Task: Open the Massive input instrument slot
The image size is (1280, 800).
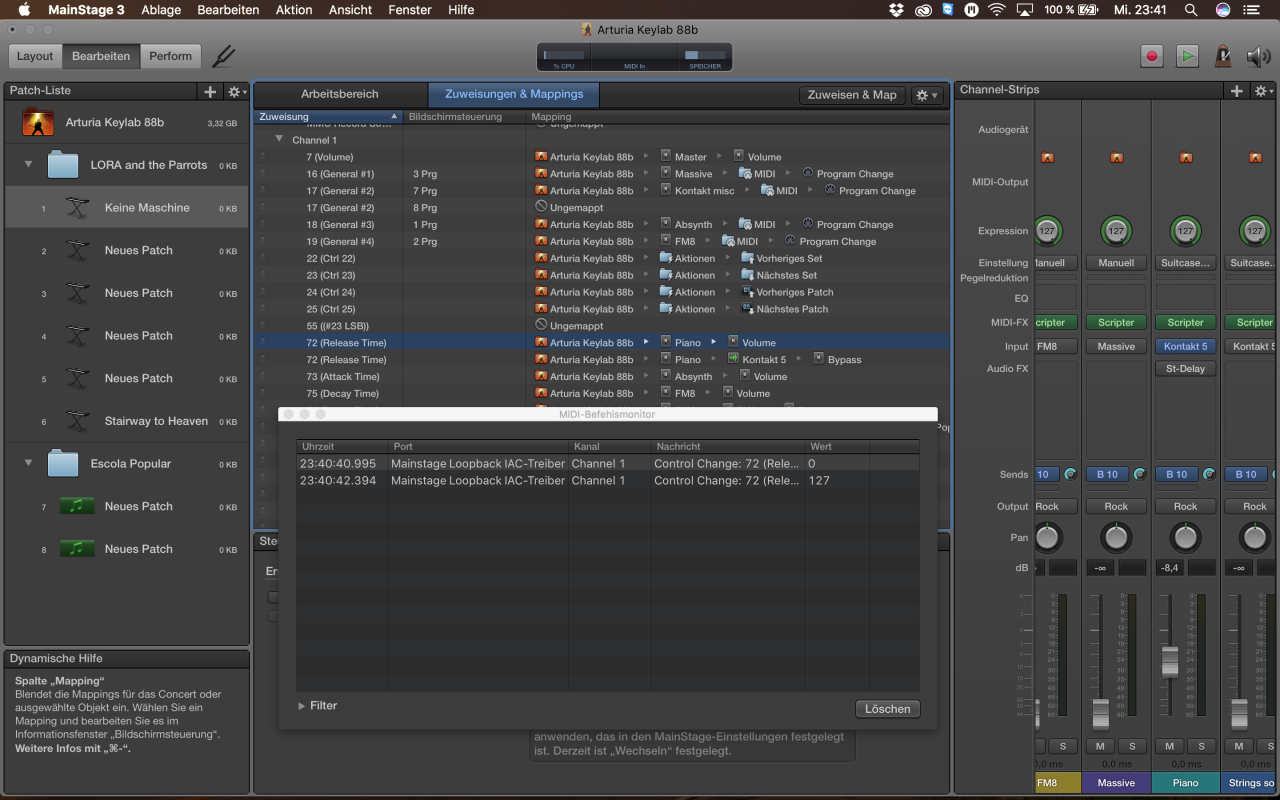Action: 1116,346
